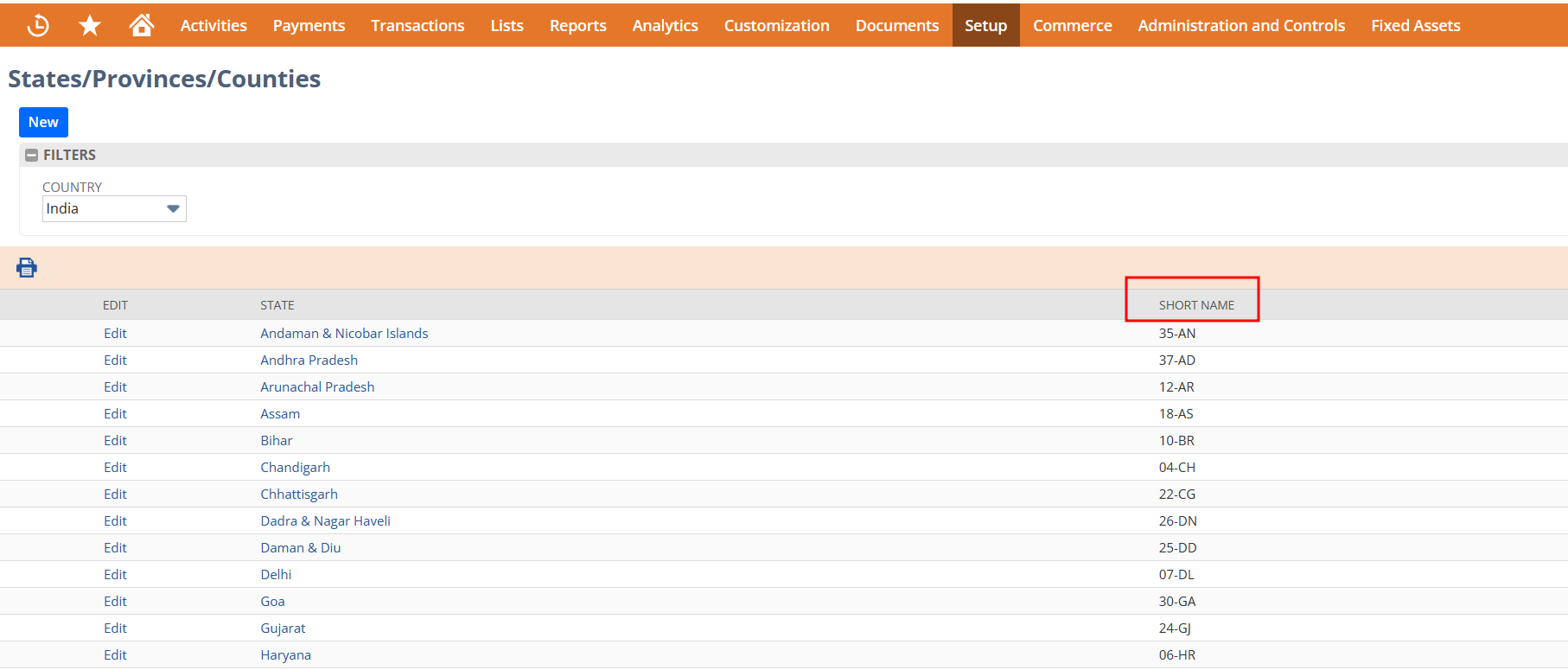The height and width of the screenshot is (670, 1568).
Task: Open the Setup menu
Action: coord(985,26)
